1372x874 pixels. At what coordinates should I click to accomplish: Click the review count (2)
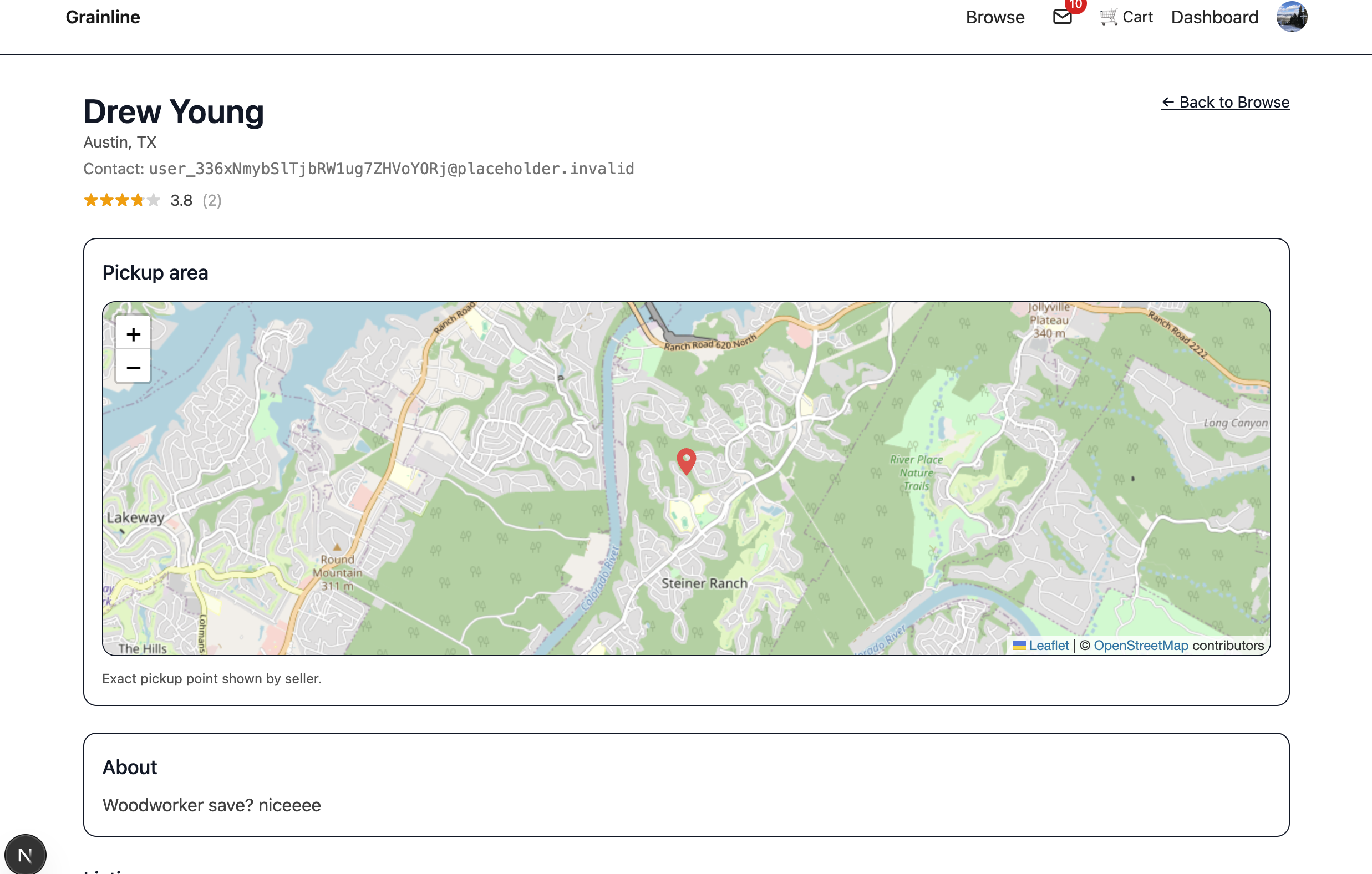[x=212, y=200]
